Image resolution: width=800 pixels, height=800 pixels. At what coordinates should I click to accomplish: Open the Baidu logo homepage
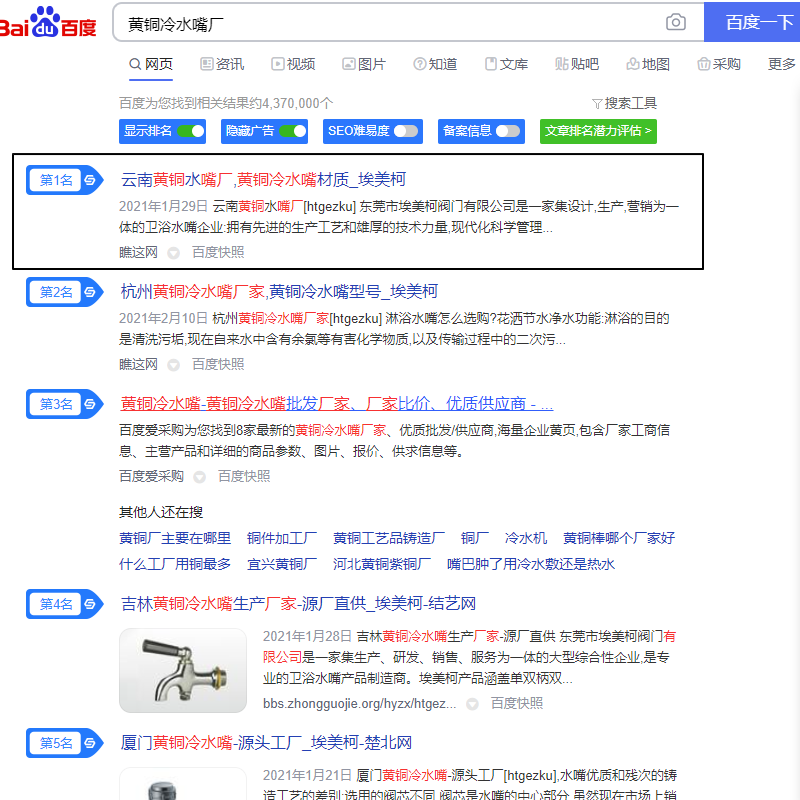(47, 22)
